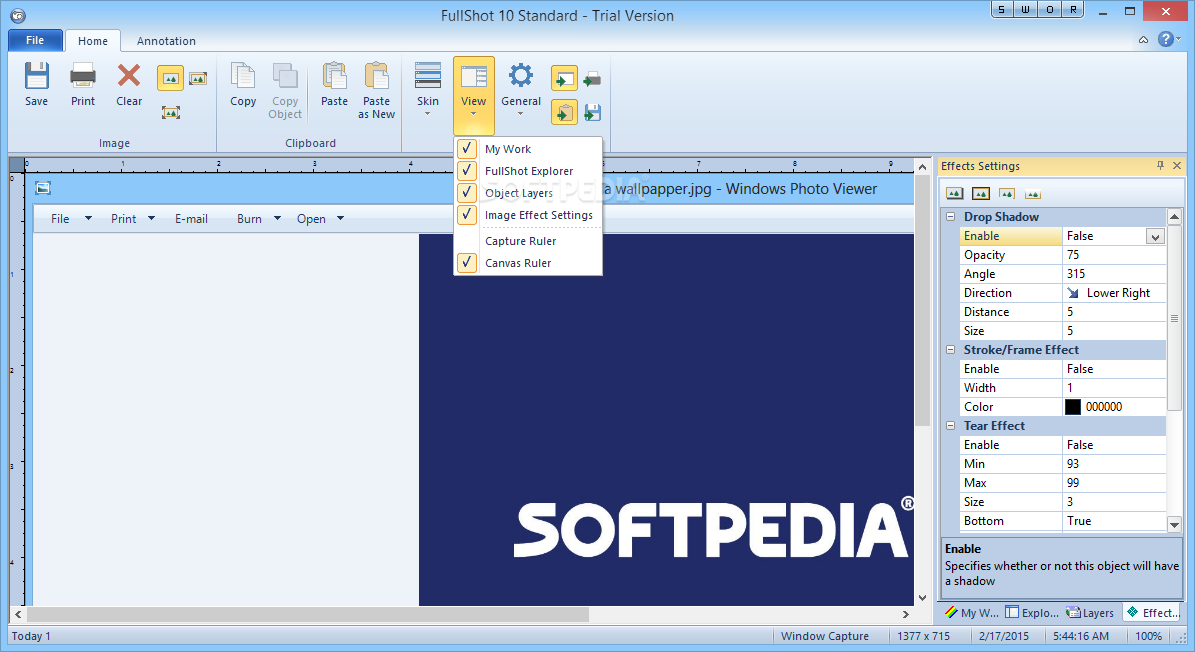Screen dimensions: 1195x652
Task: Click the highlighted picture icon beside Clear
Action: pyautogui.click(x=171, y=78)
